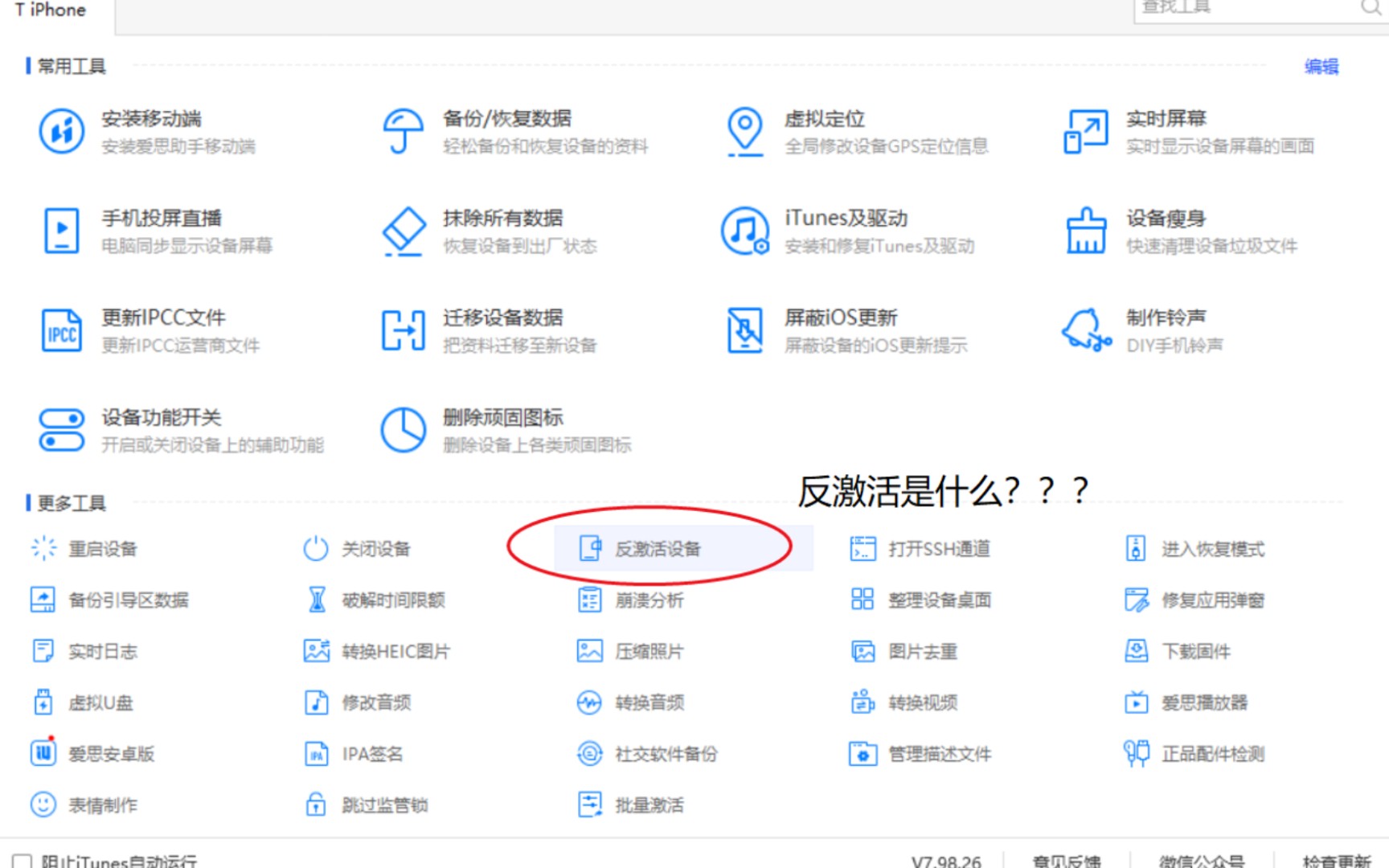
Task: Open the 转换视频 tool
Action: 904,703
